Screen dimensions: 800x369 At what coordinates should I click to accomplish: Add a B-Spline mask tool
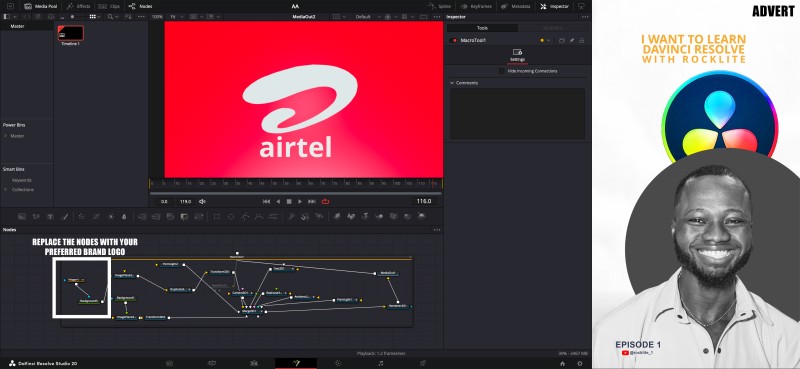[259, 216]
